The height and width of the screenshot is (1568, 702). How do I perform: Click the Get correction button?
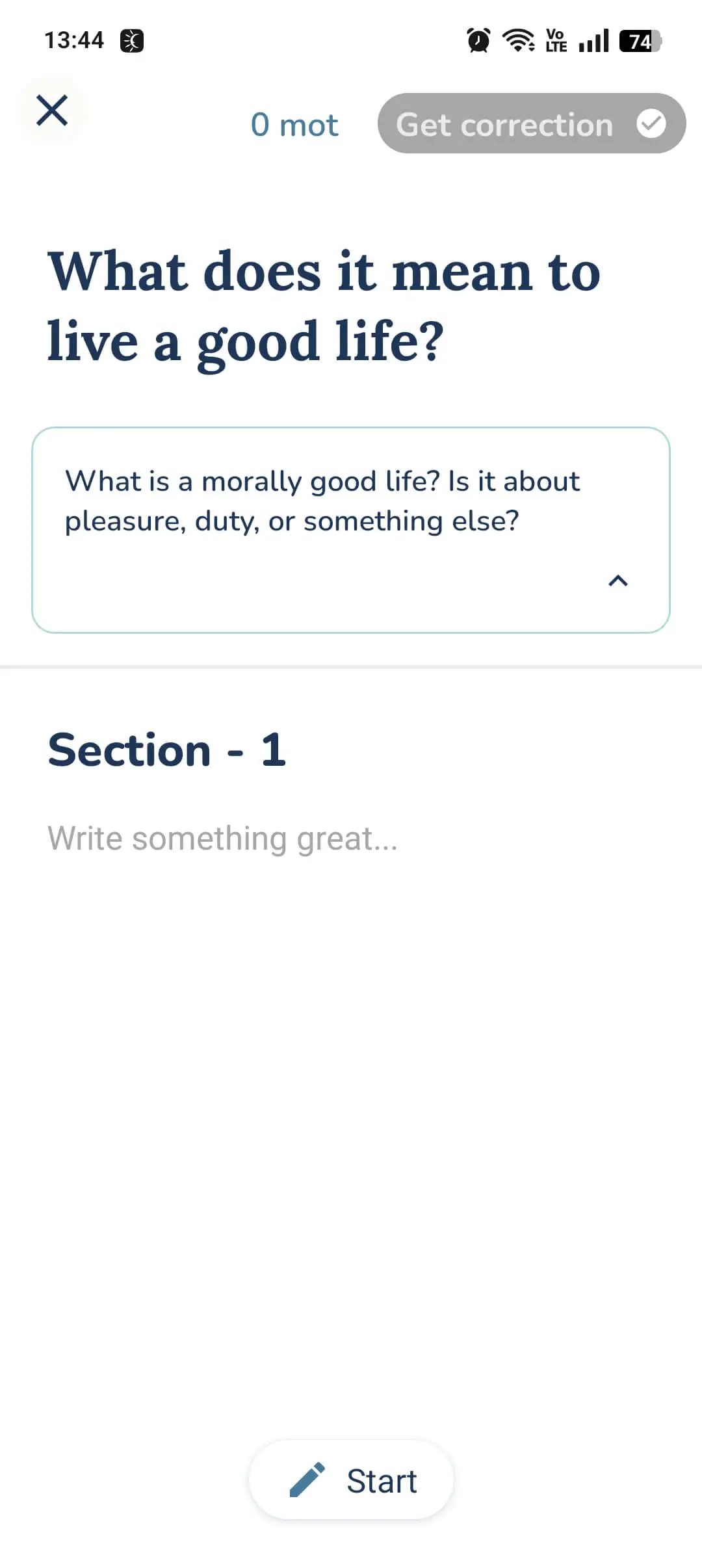coord(532,124)
